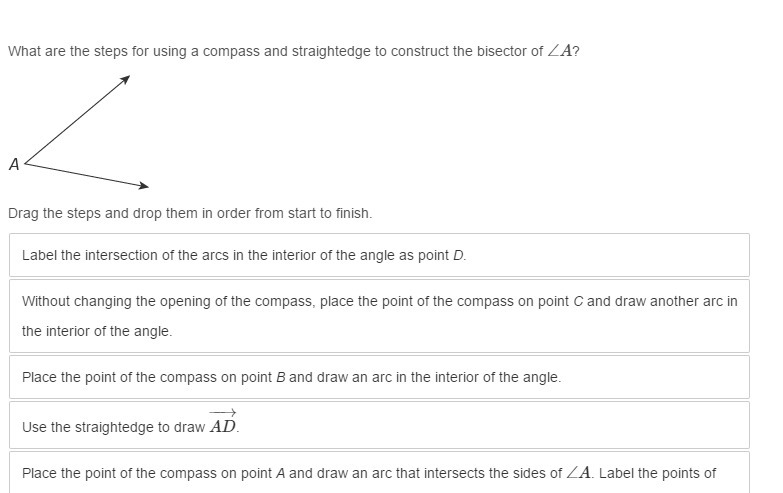The image size is (783, 493).
Task: Select the 'Label the intersection of the arcs' step
Action: pyautogui.click(x=379, y=255)
